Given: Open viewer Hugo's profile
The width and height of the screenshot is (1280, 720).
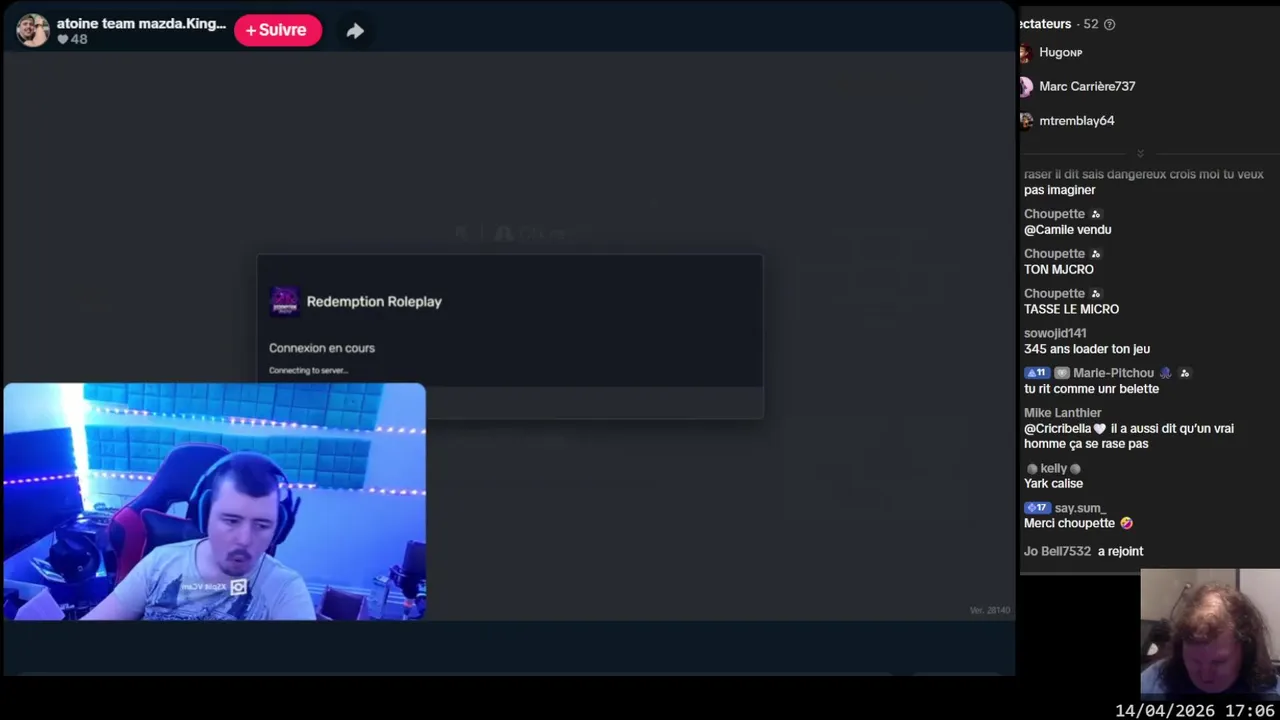Looking at the screenshot, I should click(x=1060, y=52).
